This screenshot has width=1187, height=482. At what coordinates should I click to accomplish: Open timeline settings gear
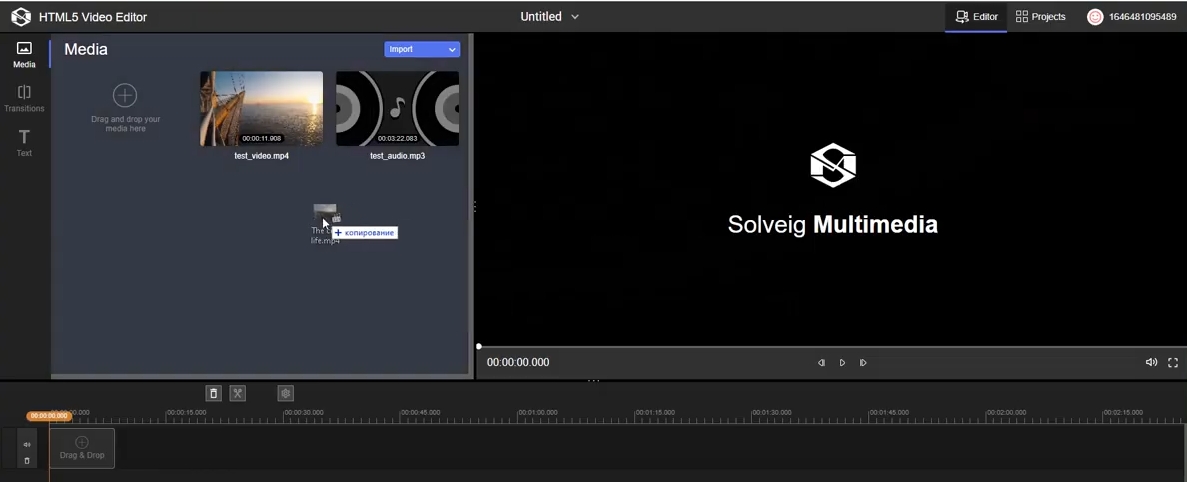[x=285, y=393]
